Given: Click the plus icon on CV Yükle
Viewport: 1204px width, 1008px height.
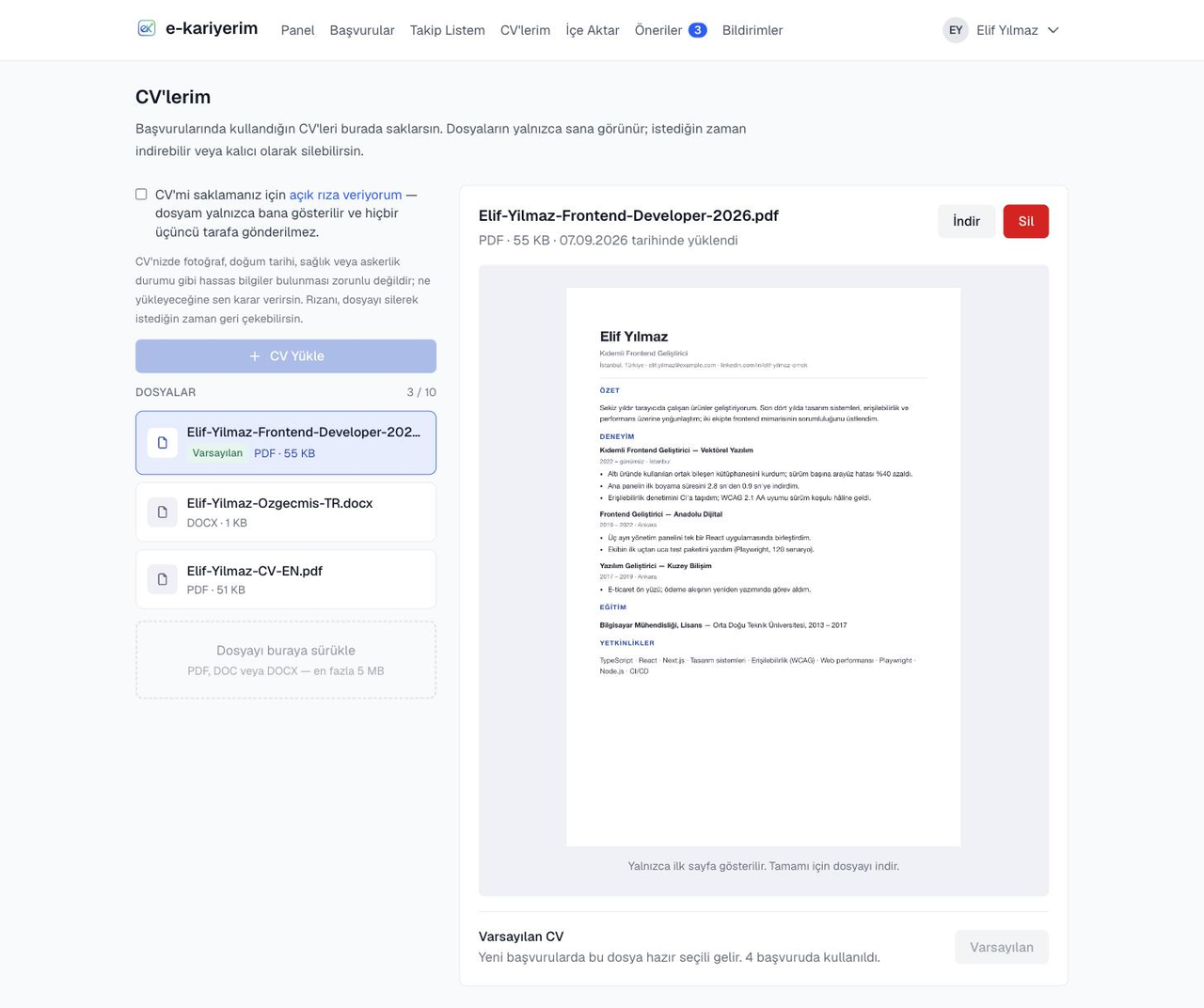Looking at the screenshot, I should (x=254, y=356).
